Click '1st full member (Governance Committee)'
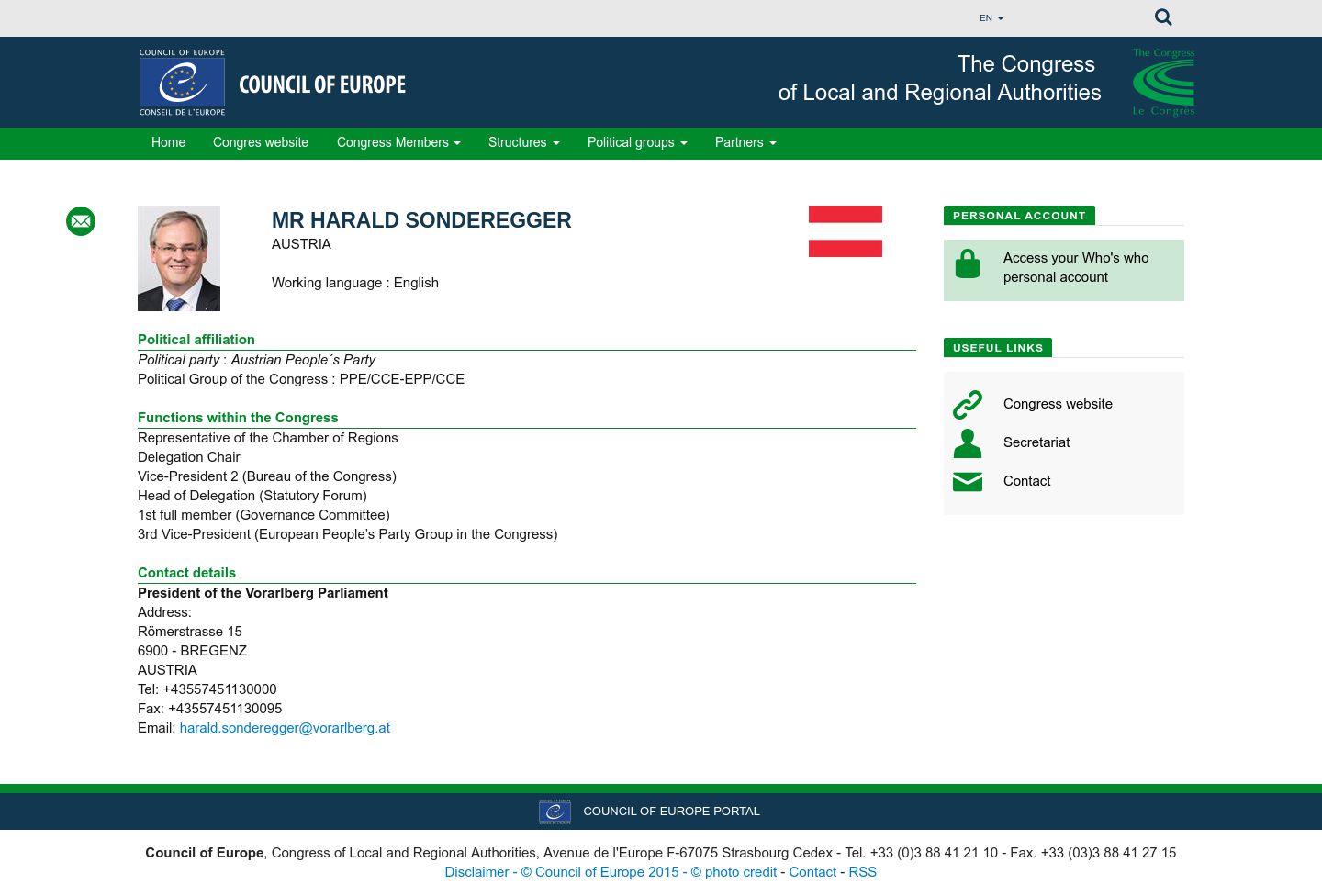 (x=263, y=515)
